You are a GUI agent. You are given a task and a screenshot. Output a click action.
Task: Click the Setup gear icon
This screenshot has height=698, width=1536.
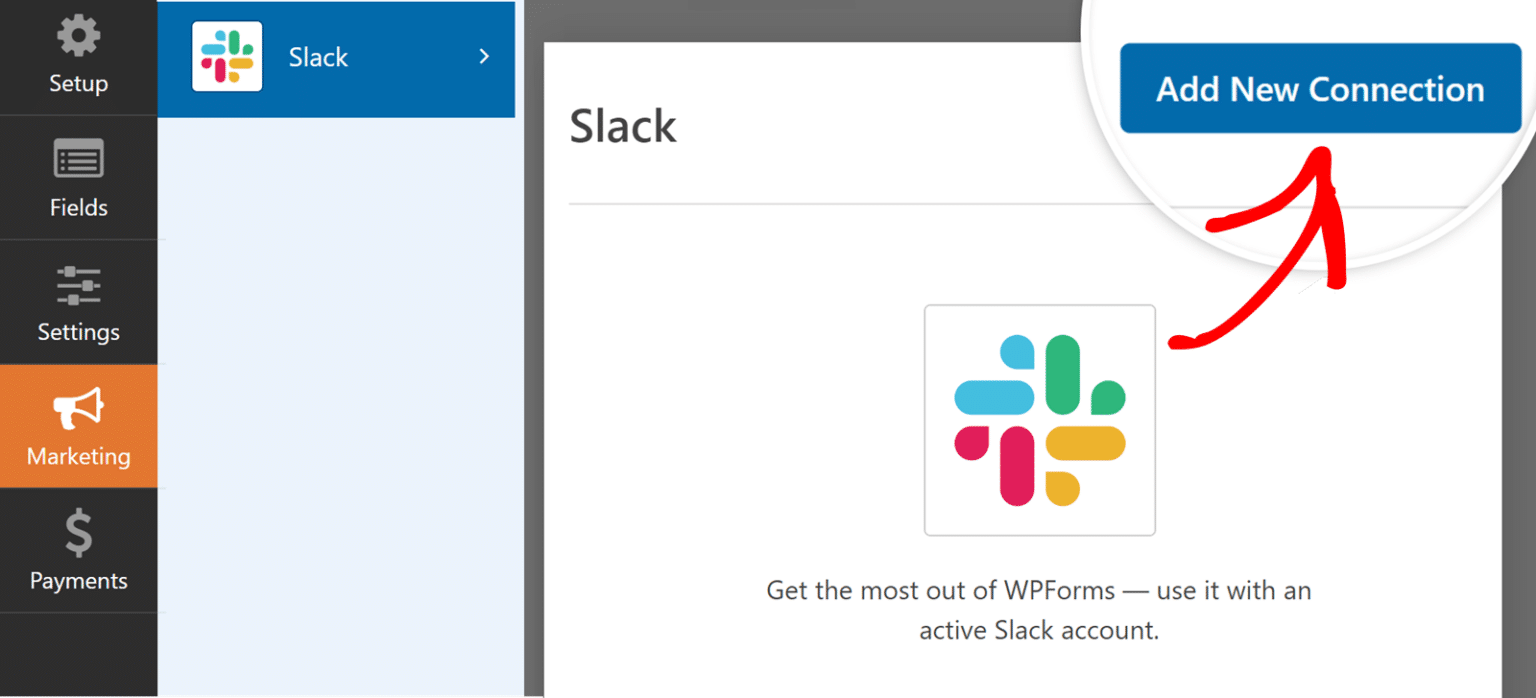[x=78, y=34]
